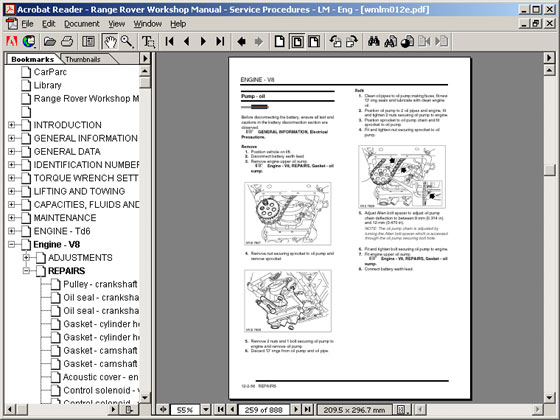The image size is (560, 420).
Task: Go to the next page in status bar
Action: point(296,409)
